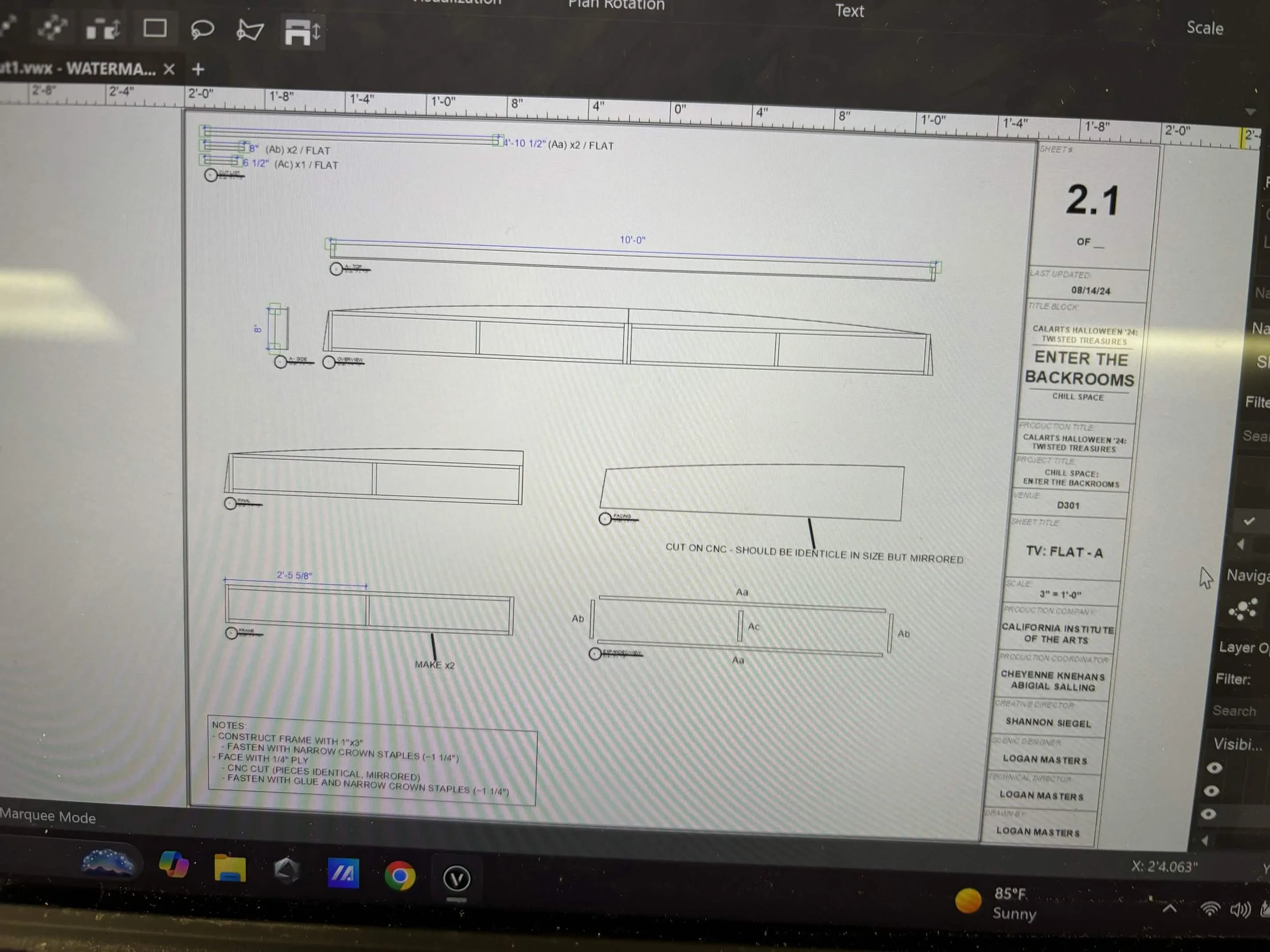The height and width of the screenshot is (952, 1270).
Task: Open the landscape widgets icon on the taskbar
Action: (107, 863)
